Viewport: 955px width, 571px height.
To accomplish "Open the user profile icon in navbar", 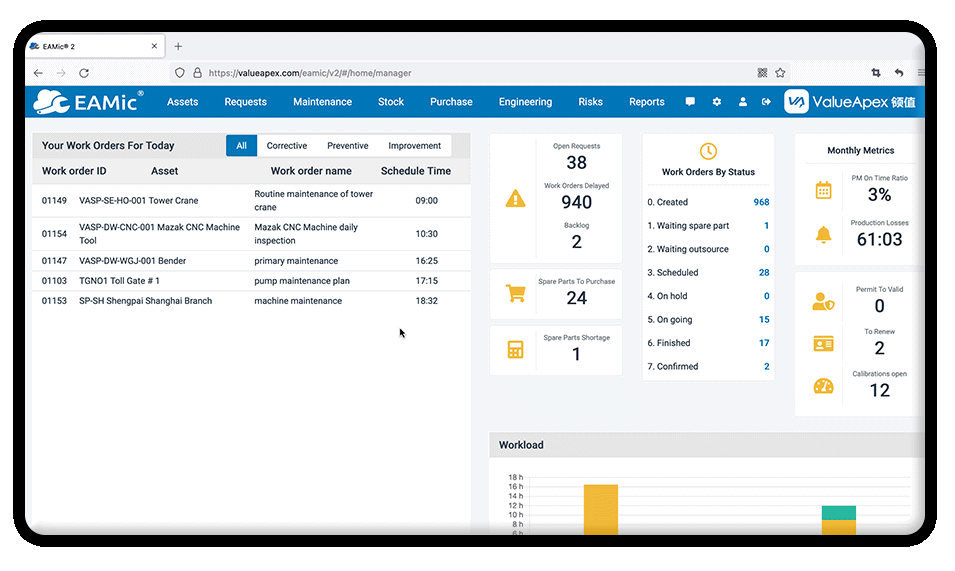I will pos(742,102).
